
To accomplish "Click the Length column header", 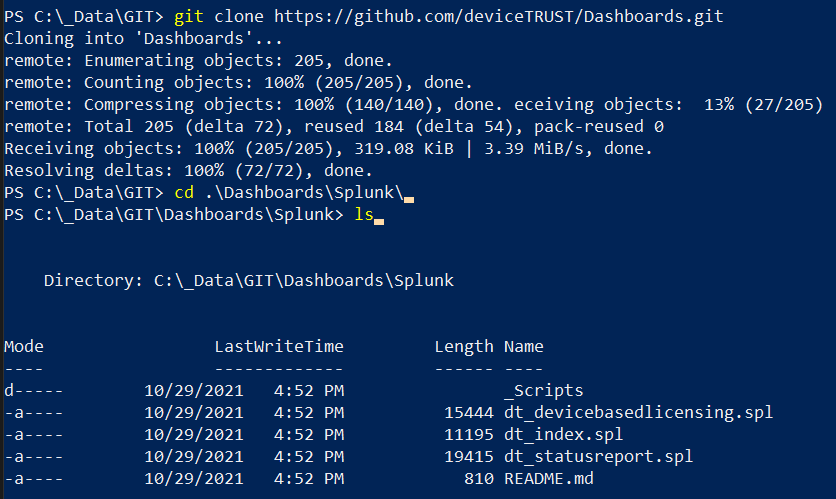I will [463, 346].
